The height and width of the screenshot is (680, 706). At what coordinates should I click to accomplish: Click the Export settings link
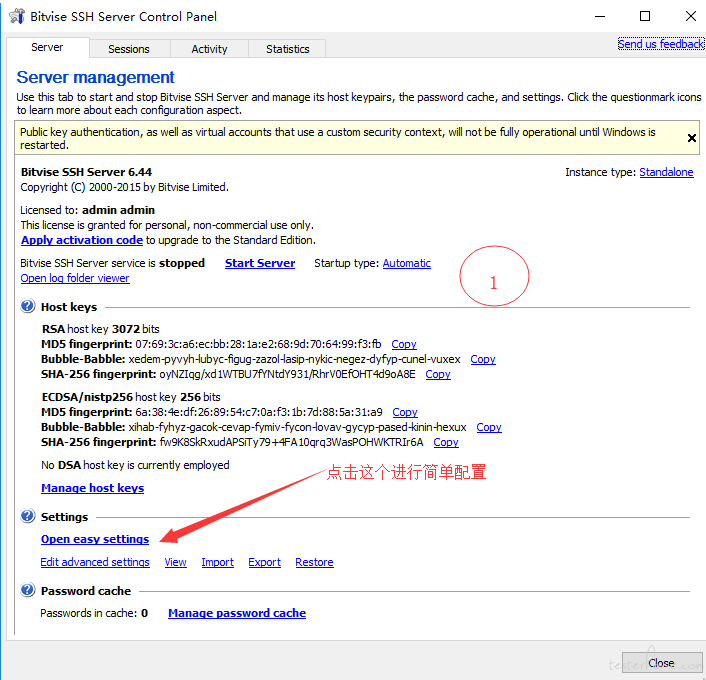click(x=265, y=562)
